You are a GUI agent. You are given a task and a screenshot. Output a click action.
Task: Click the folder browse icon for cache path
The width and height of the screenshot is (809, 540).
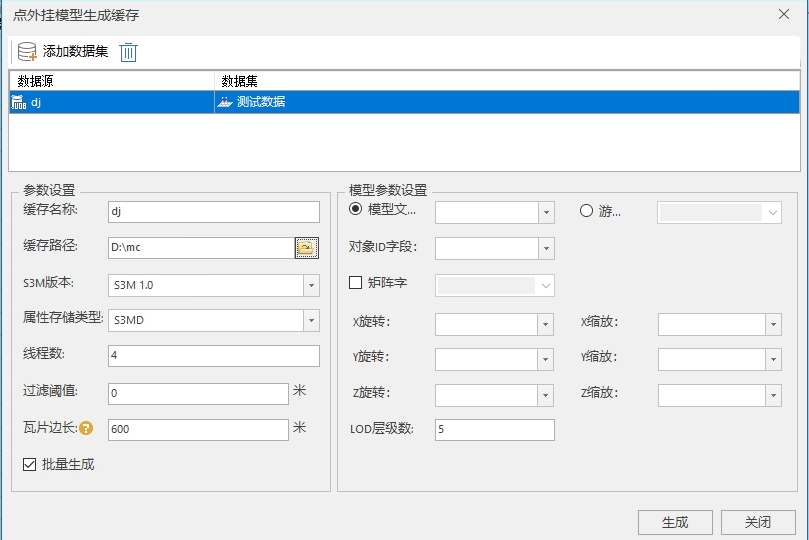click(306, 248)
